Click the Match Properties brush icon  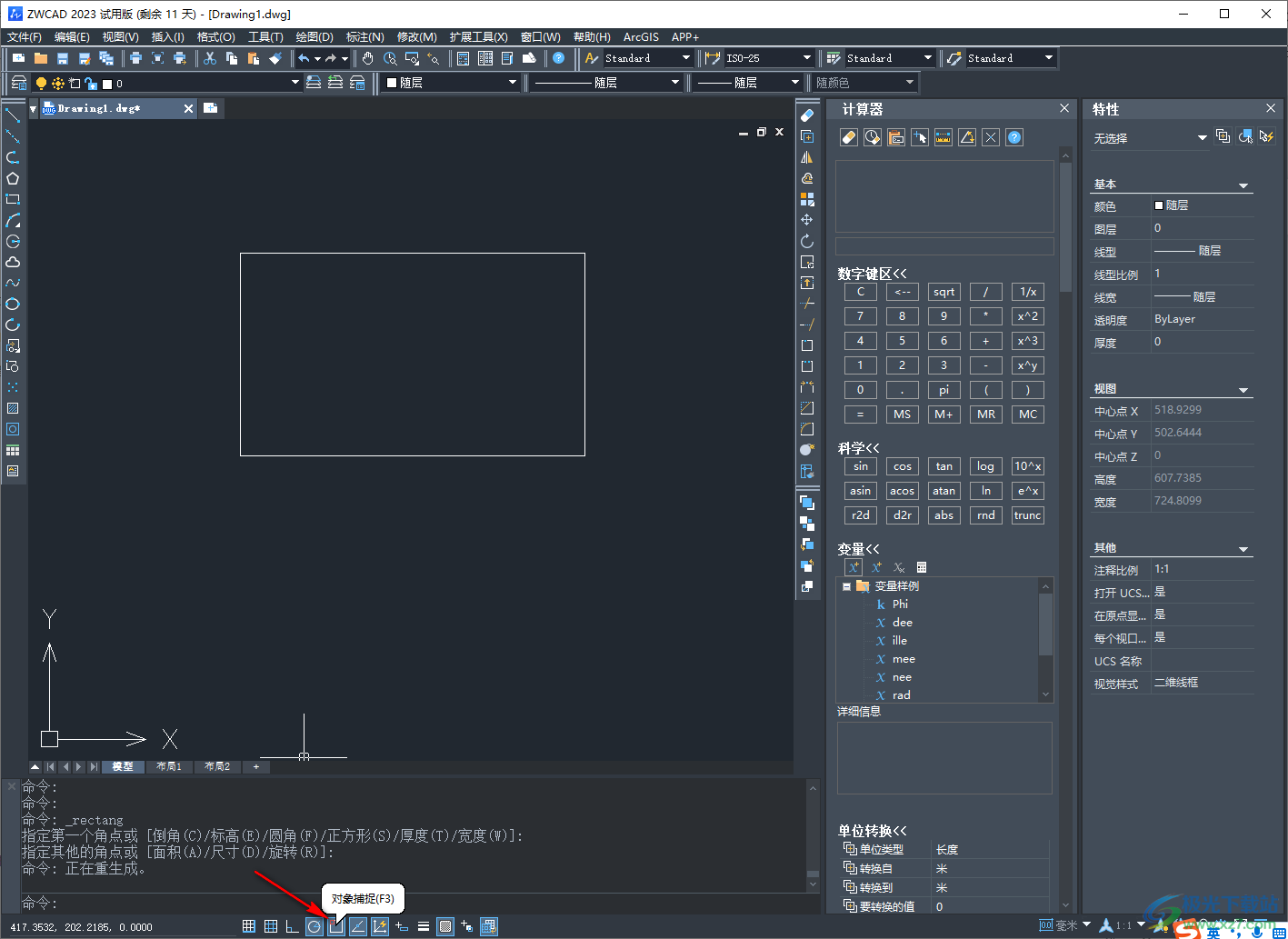[275, 58]
